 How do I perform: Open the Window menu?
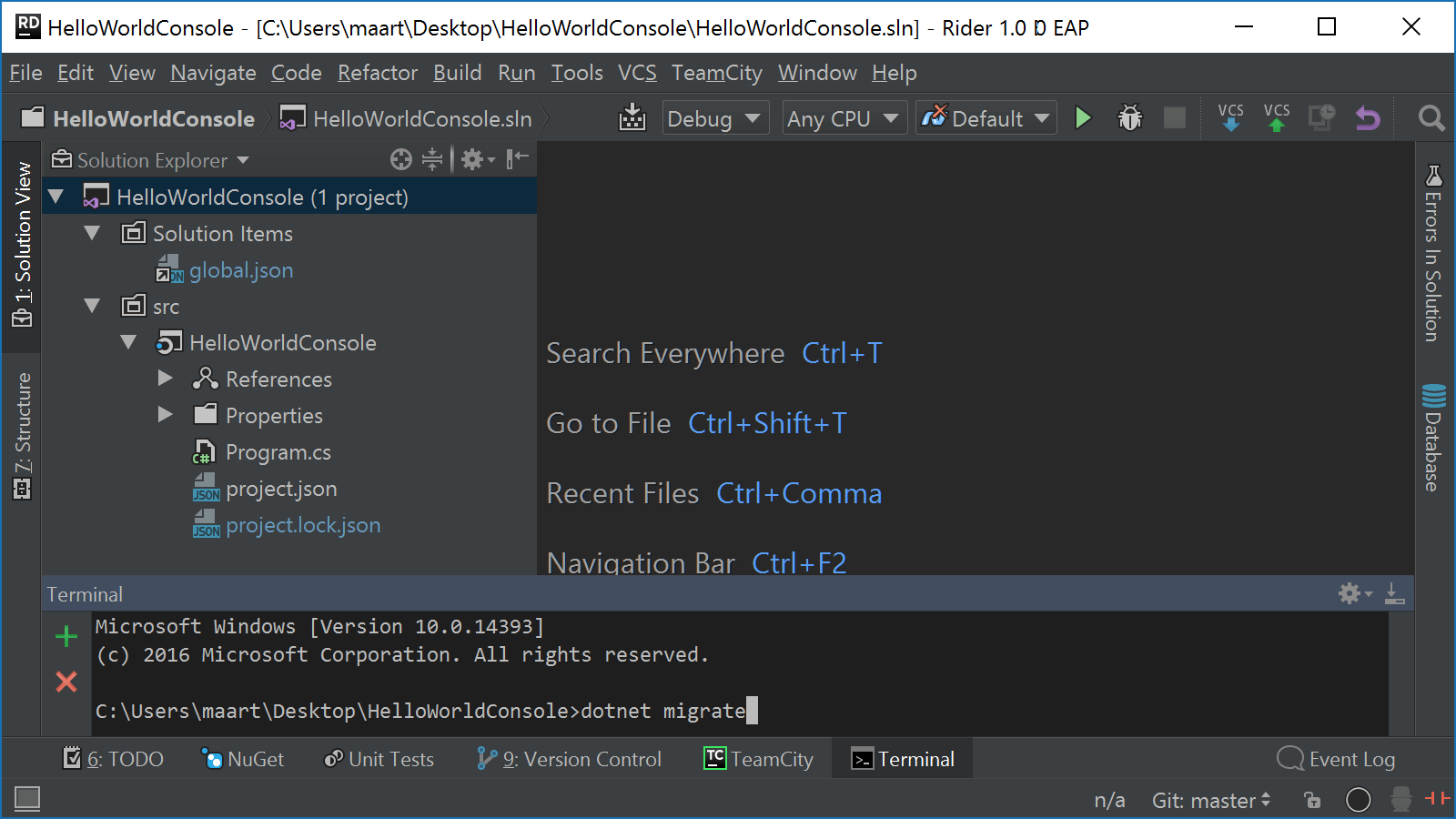click(817, 73)
